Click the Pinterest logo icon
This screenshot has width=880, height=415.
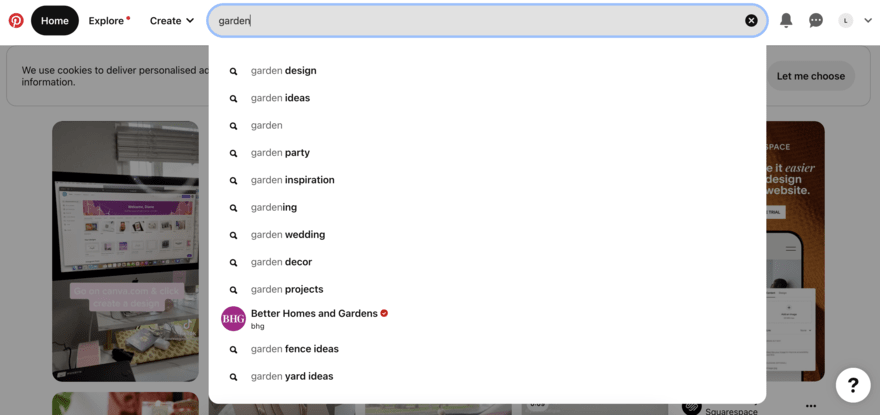click(x=16, y=20)
